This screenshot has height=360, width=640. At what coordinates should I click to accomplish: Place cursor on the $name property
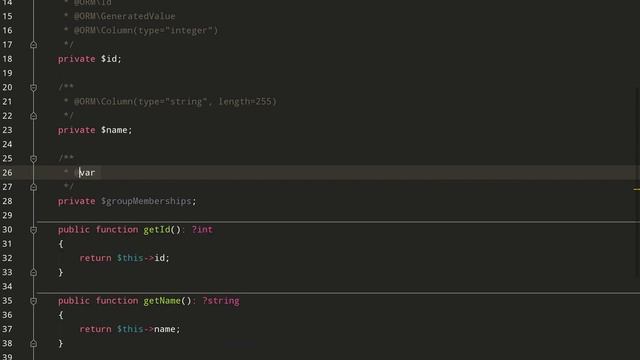point(114,130)
